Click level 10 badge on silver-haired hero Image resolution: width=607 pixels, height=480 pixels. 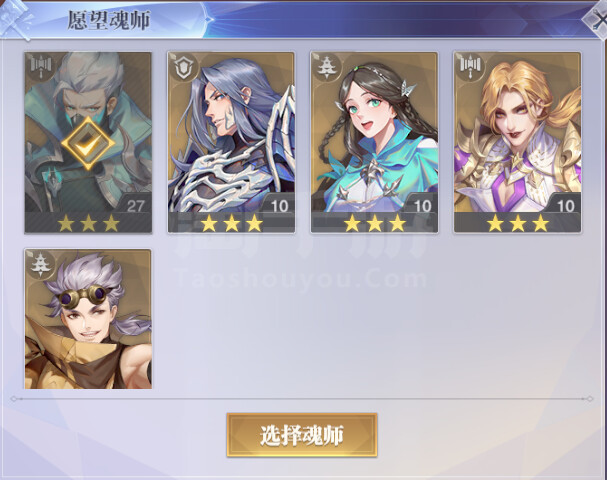[279, 204]
